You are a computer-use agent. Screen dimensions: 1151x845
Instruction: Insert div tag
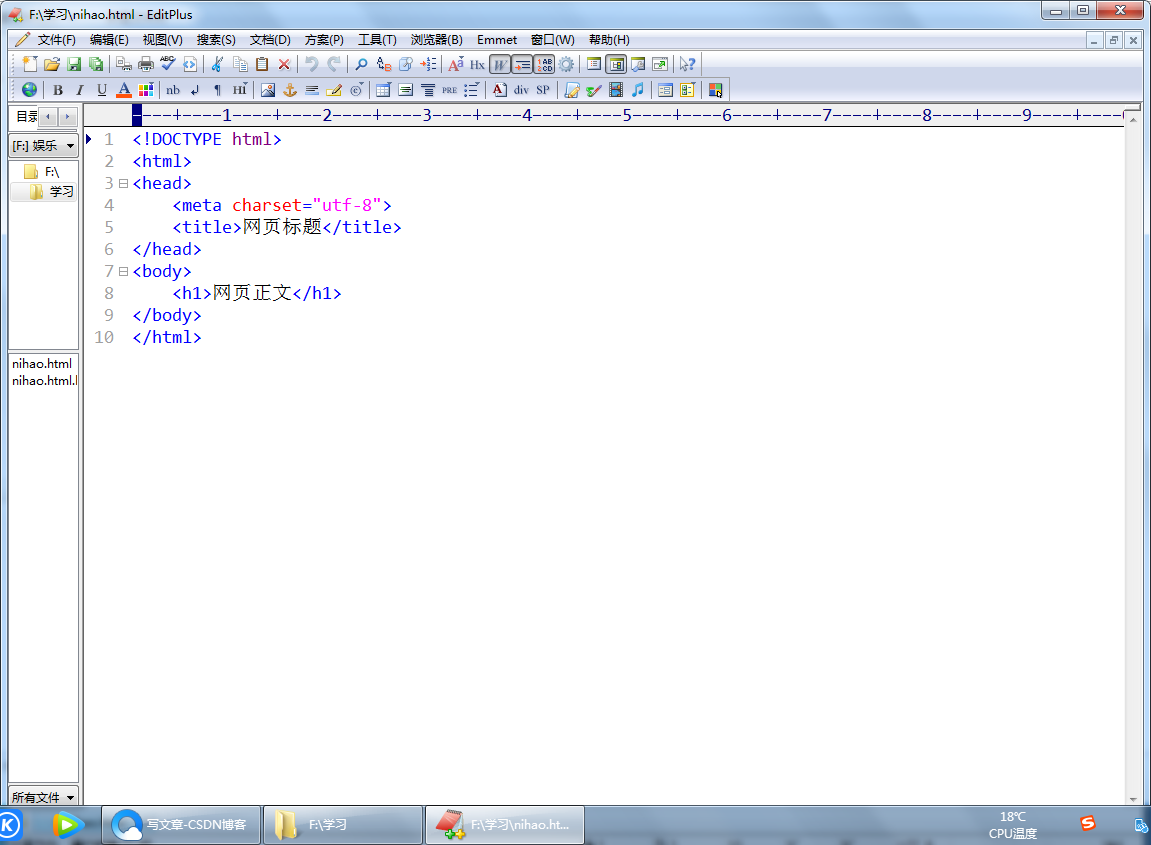pos(521,90)
